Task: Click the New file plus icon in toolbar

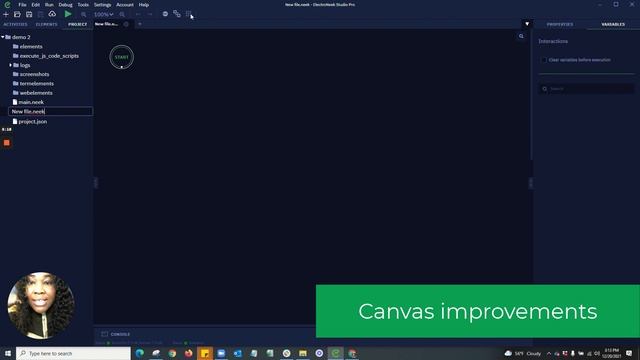Action: click(x=6, y=14)
